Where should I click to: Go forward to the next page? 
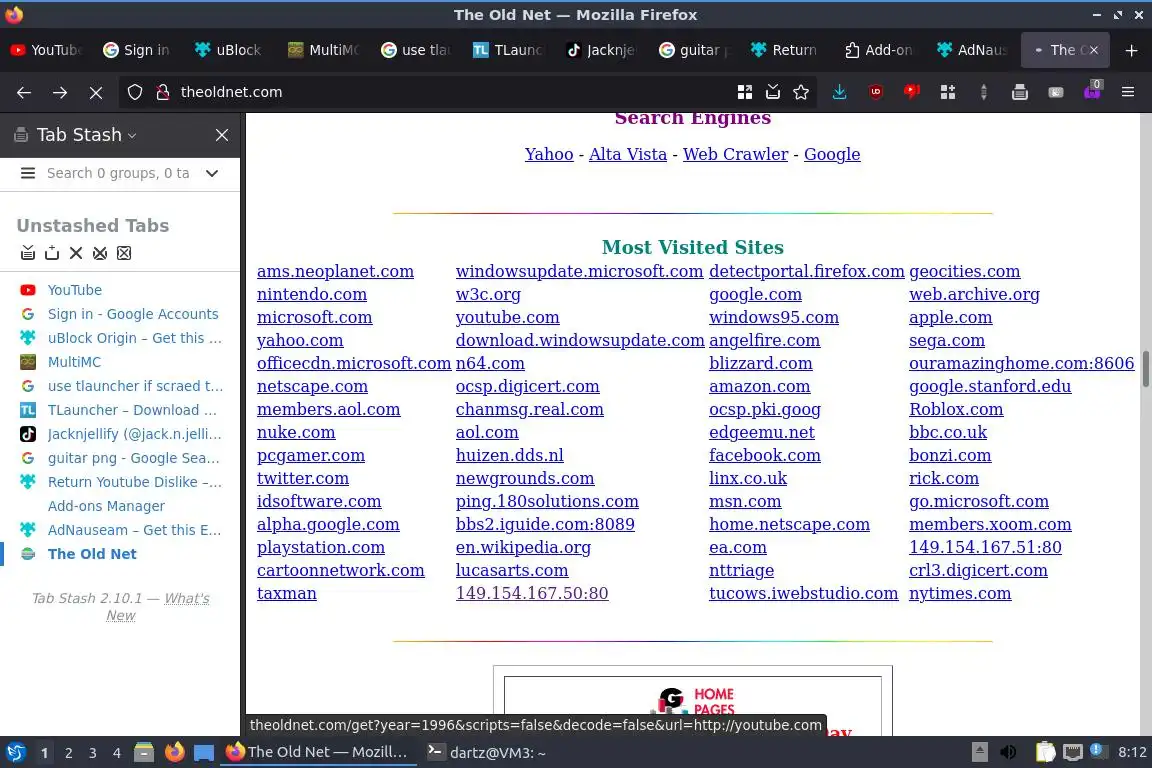(x=60, y=92)
